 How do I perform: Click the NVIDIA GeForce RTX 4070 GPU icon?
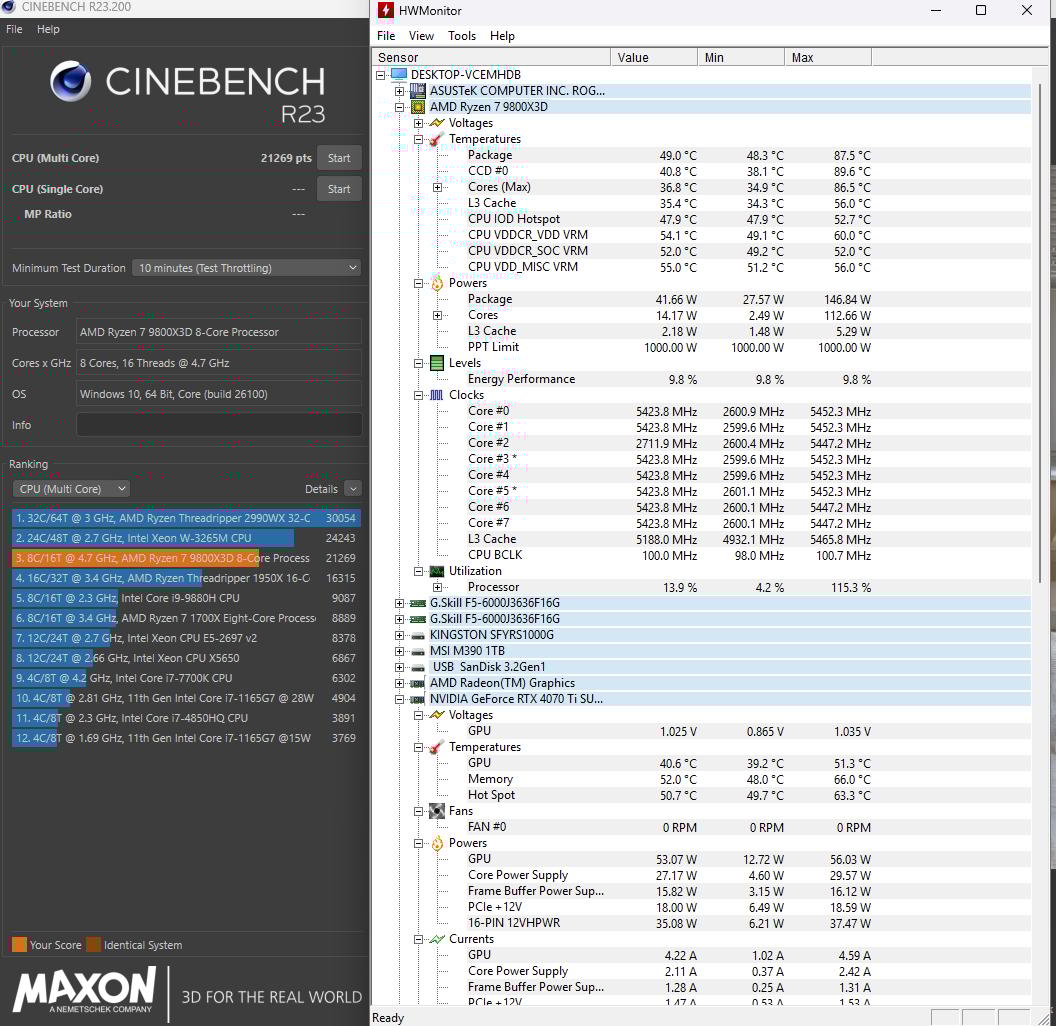click(417, 699)
